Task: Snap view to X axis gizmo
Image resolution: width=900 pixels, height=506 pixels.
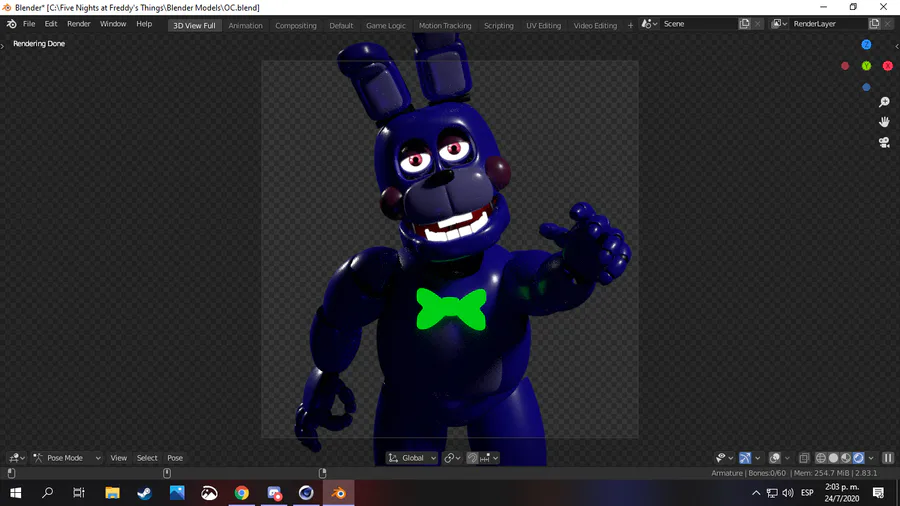Action: [887, 66]
